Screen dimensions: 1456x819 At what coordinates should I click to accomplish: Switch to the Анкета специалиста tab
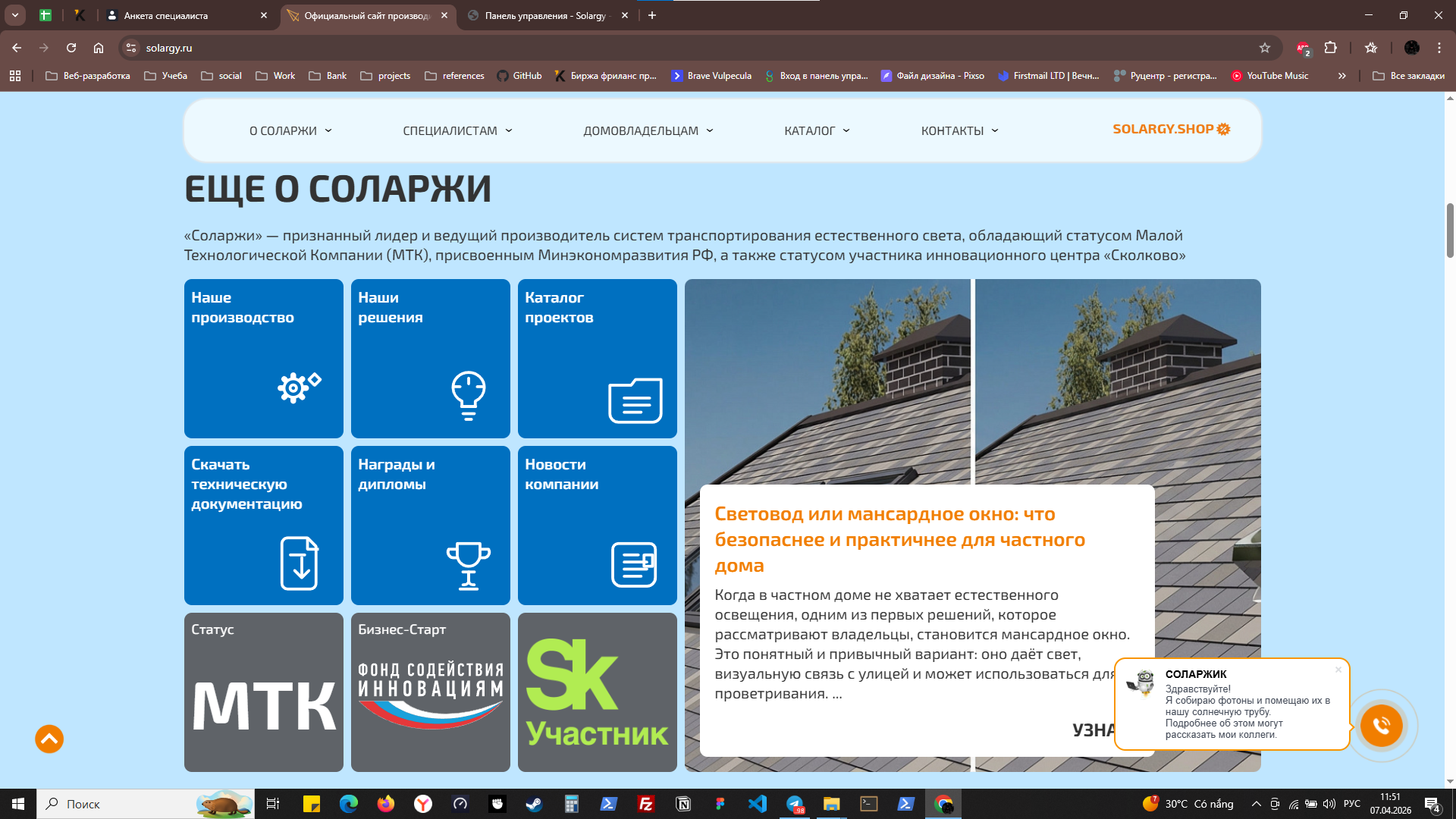(x=178, y=15)
